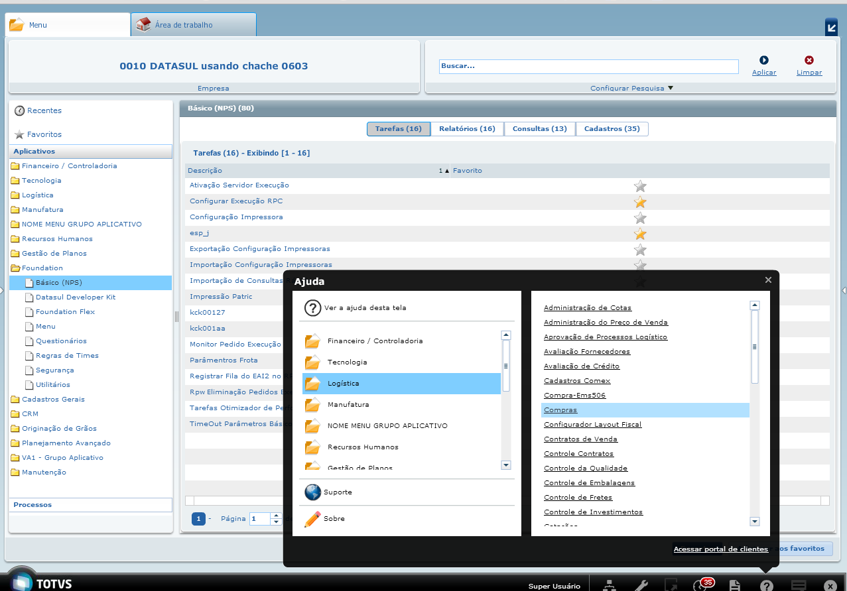Expand Configurar Pesquisa dropdown

(631, 88)
